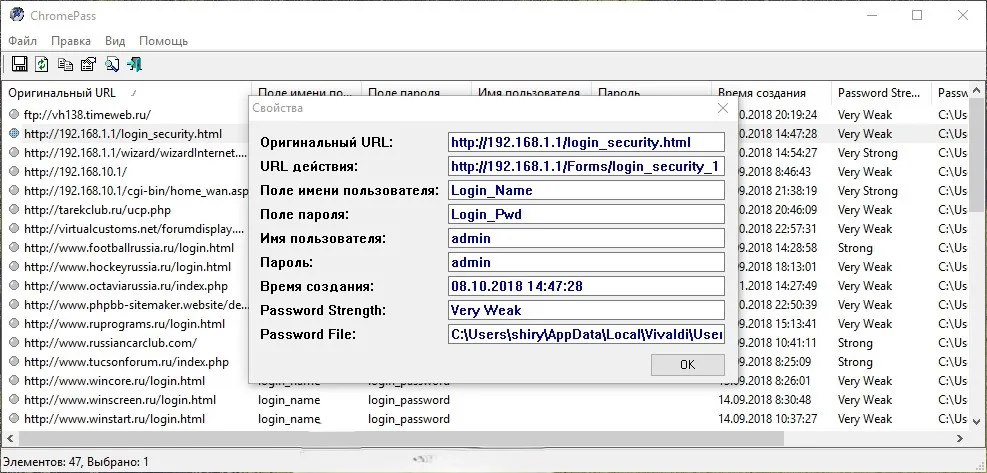987x473 pixels.
Task: Click the Exit door toolbar icon
Action: point(135,64)
